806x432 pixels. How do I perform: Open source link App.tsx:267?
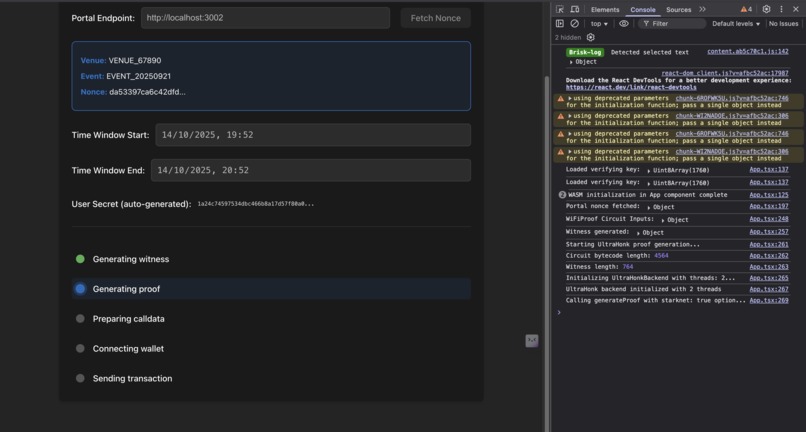[x=768, y=289]
